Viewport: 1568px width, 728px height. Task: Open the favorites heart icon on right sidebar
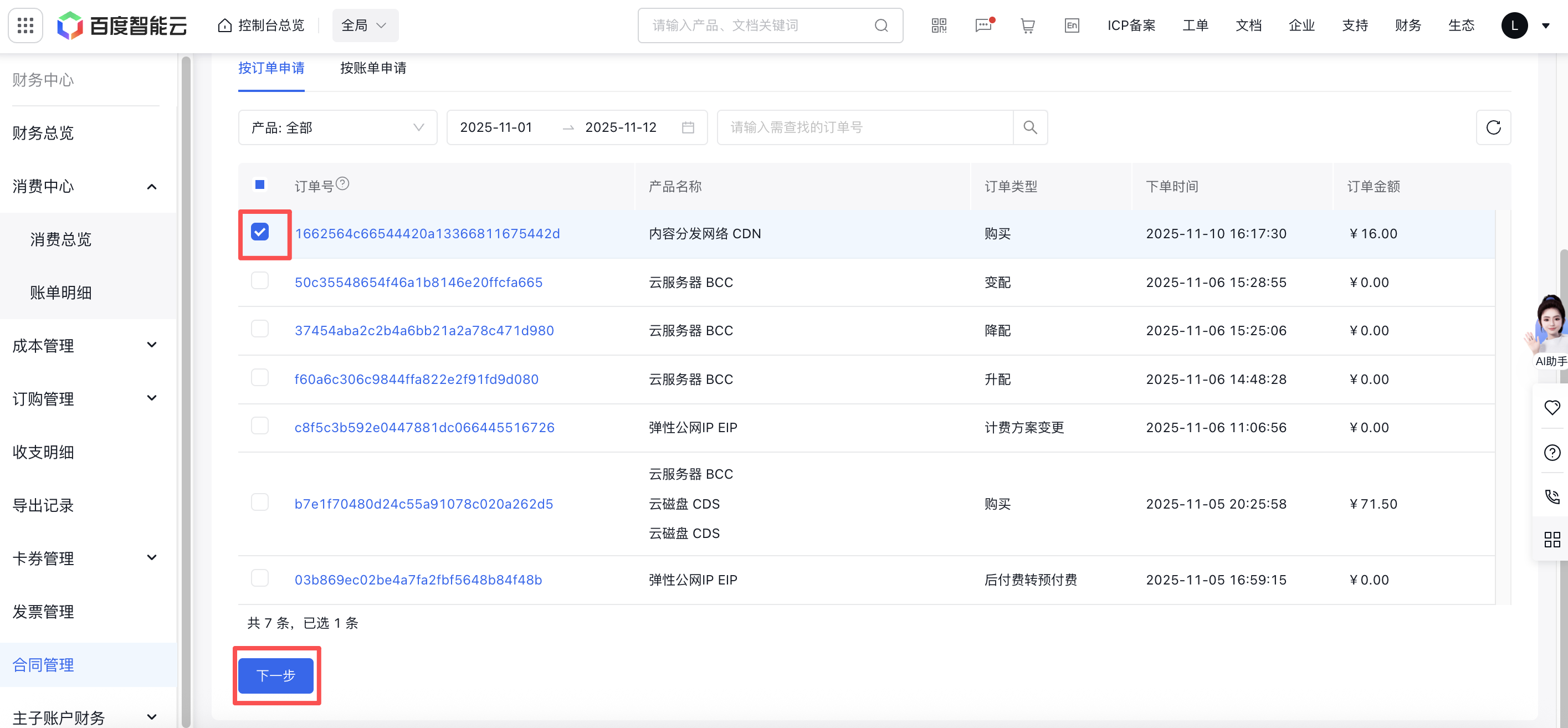1552,407
